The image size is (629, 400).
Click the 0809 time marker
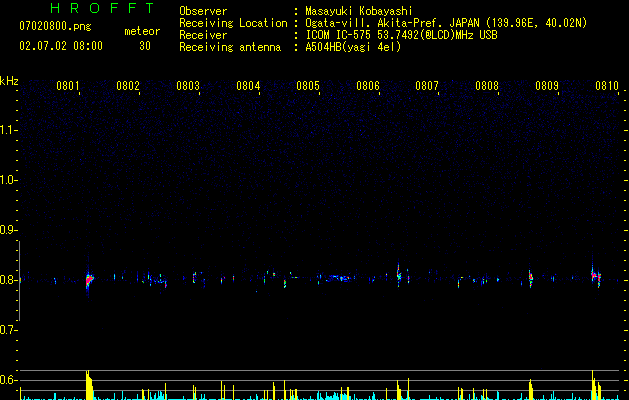point(547,86)
